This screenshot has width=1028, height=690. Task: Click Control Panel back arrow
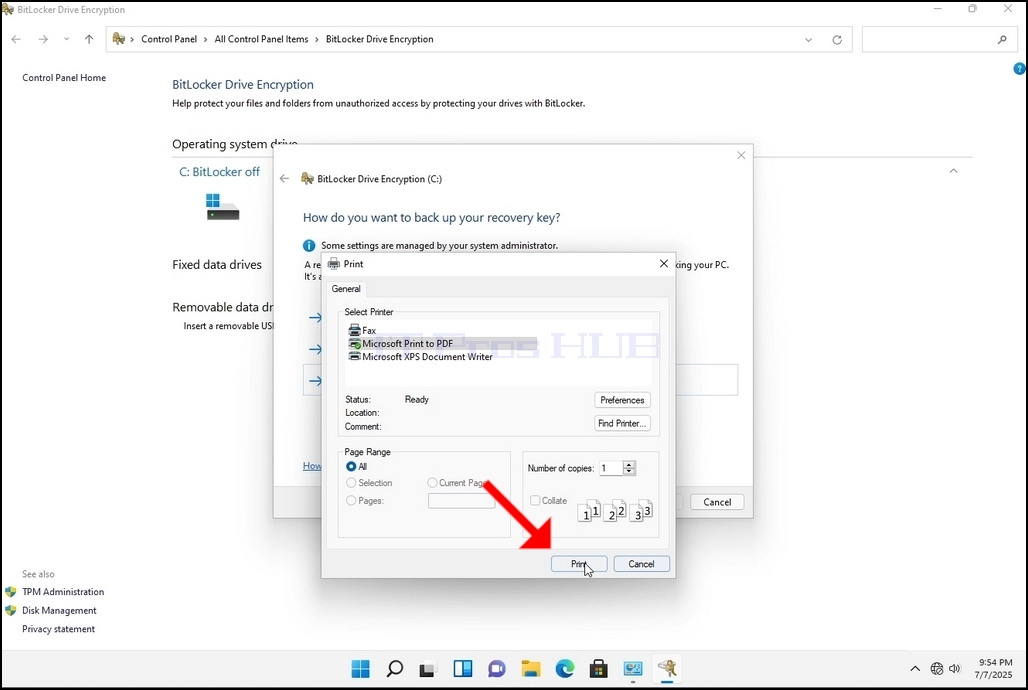(16, 39)
